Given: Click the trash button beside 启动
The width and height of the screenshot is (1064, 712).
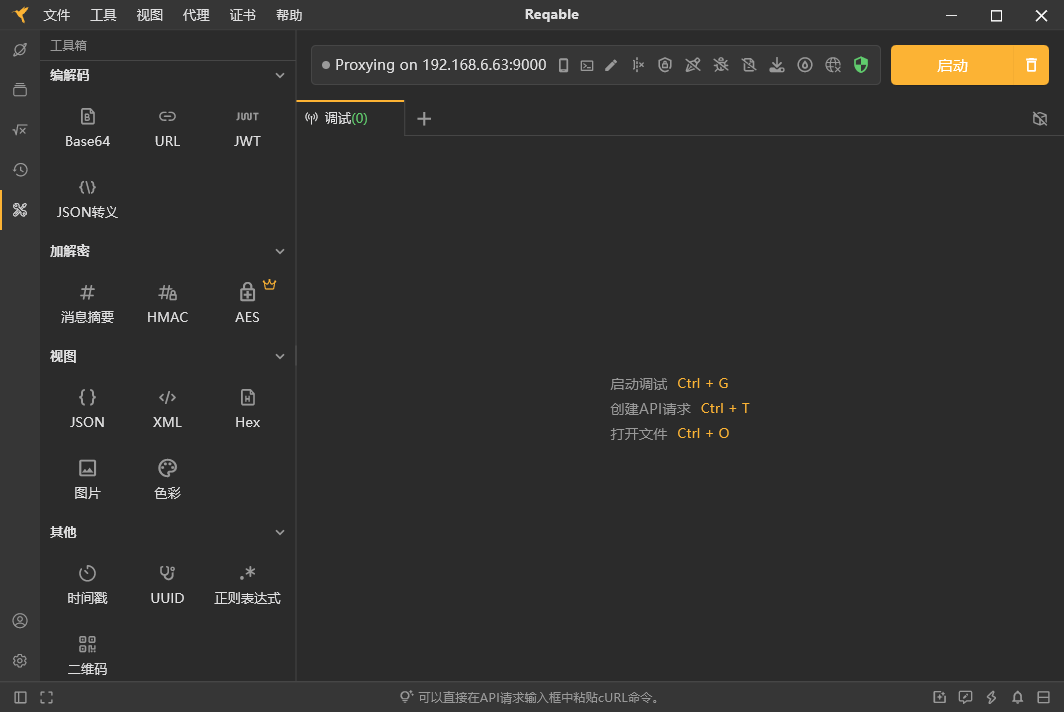Looking at the screenshot, I should pos(1031,65).
